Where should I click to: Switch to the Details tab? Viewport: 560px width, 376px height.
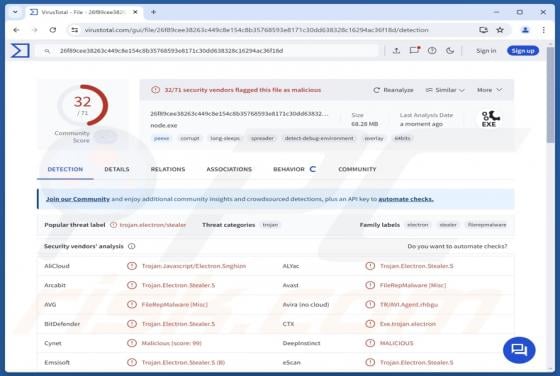pyautogui.click(x=117, y=169)
